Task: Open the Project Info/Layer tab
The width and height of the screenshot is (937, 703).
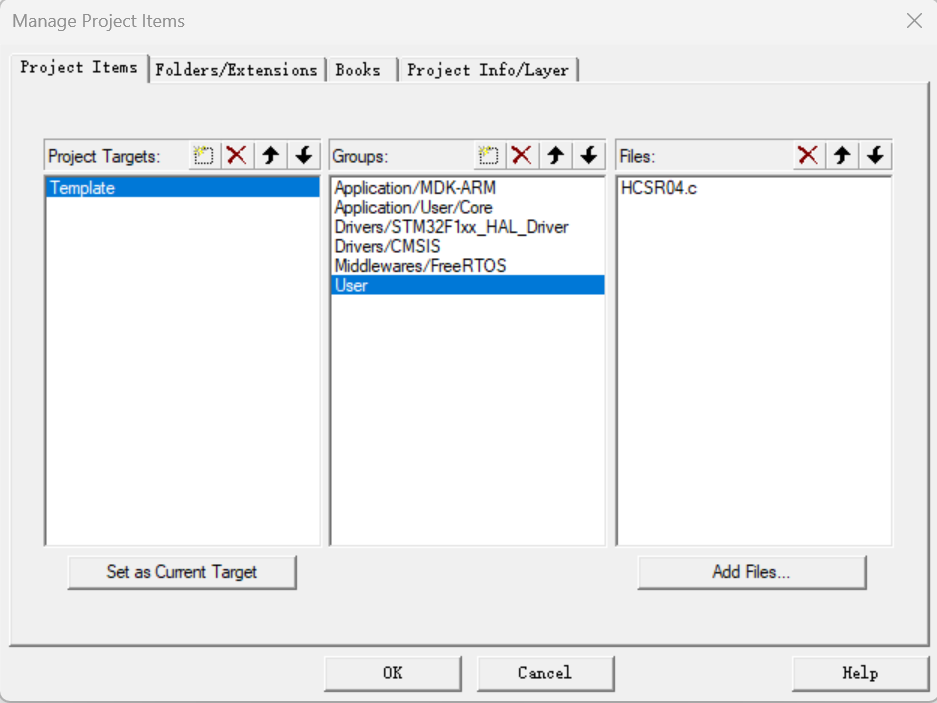Action: pyautogui.click(x=488, y=70)
